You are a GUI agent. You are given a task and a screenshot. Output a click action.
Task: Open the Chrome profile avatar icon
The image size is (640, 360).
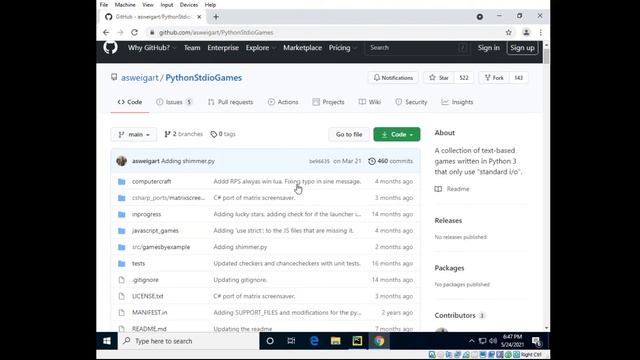[526, 32]
